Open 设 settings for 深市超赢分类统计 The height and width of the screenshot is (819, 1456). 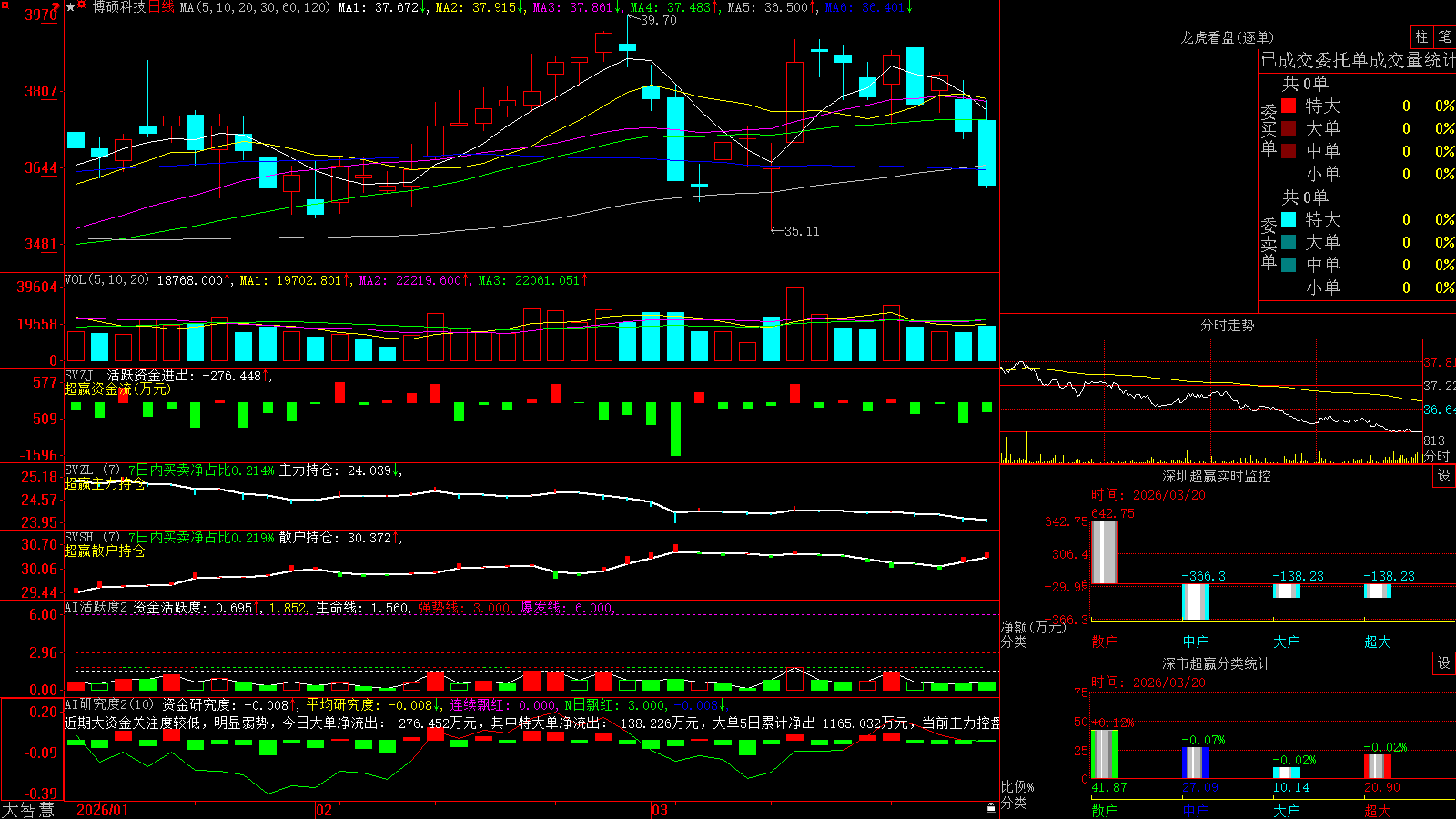1444,663
